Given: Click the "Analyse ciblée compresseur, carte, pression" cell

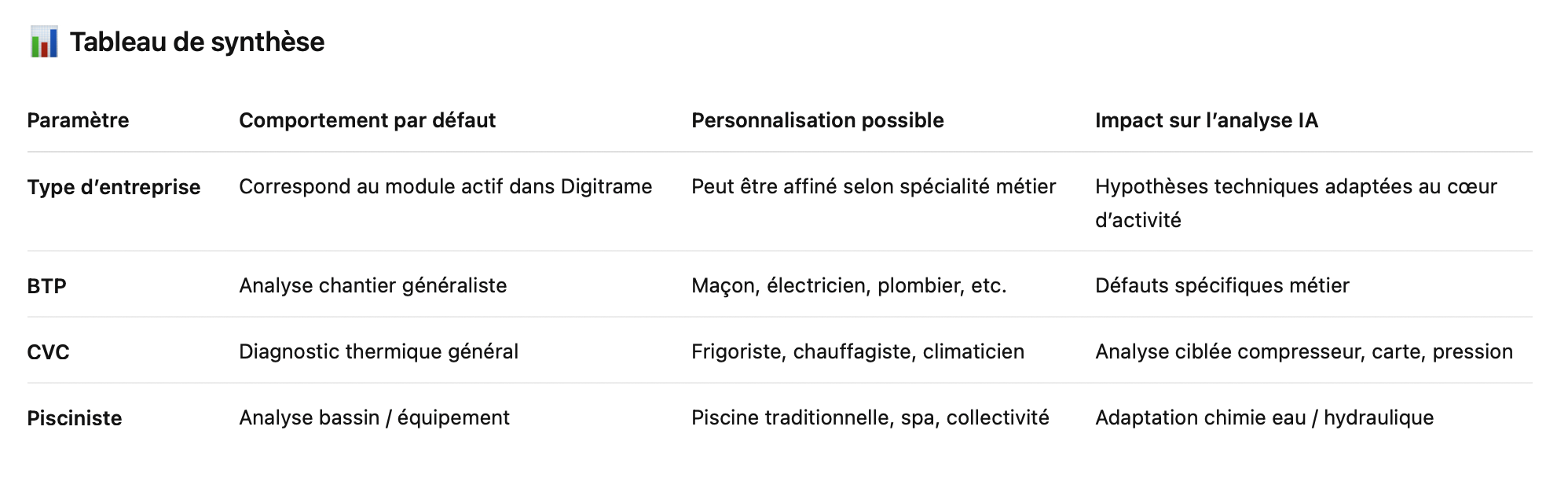Looking at the screenshot, I should click(1303, 351).
